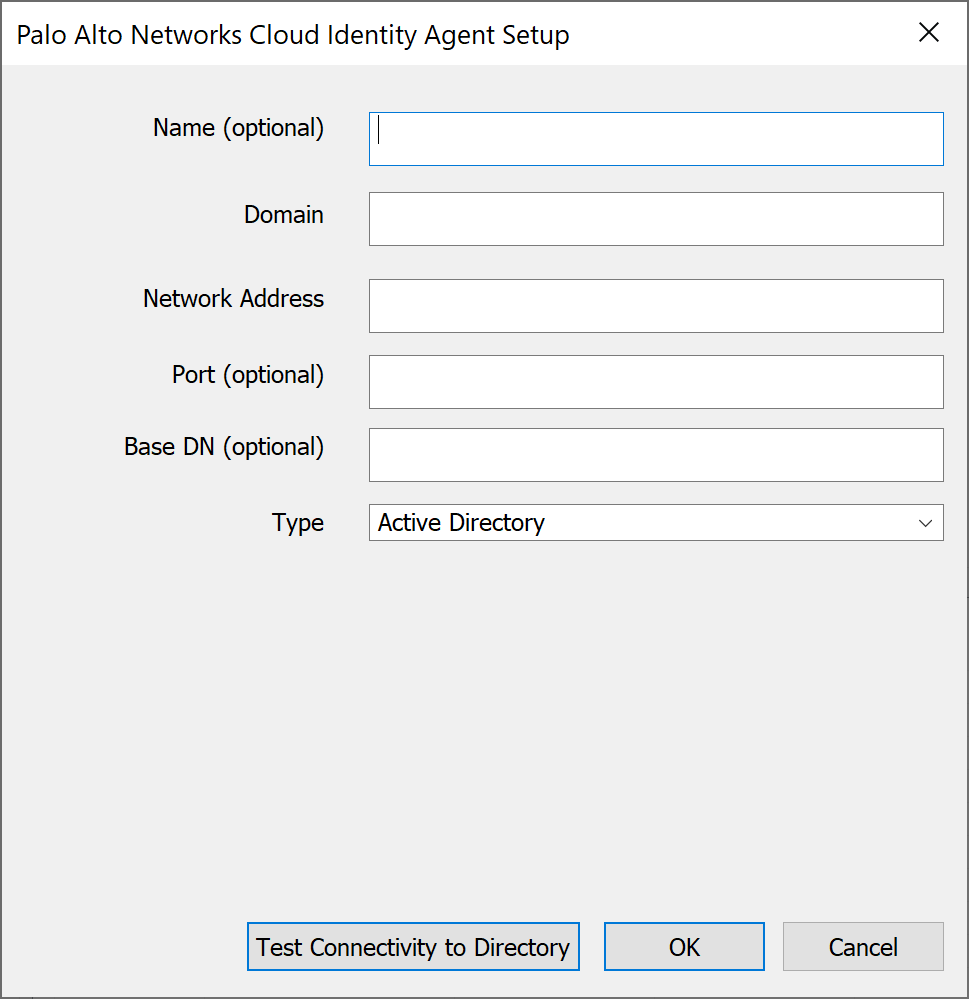Click the "Active Directory" text in Type selector
Image resolution: width=969 pixels, height=999 pixels.
[x=461, y=523]
